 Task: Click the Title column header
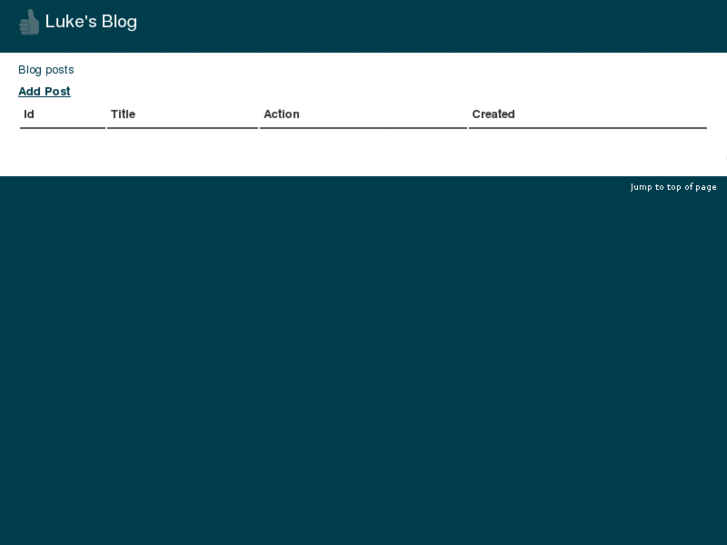(x=123, y=114)
